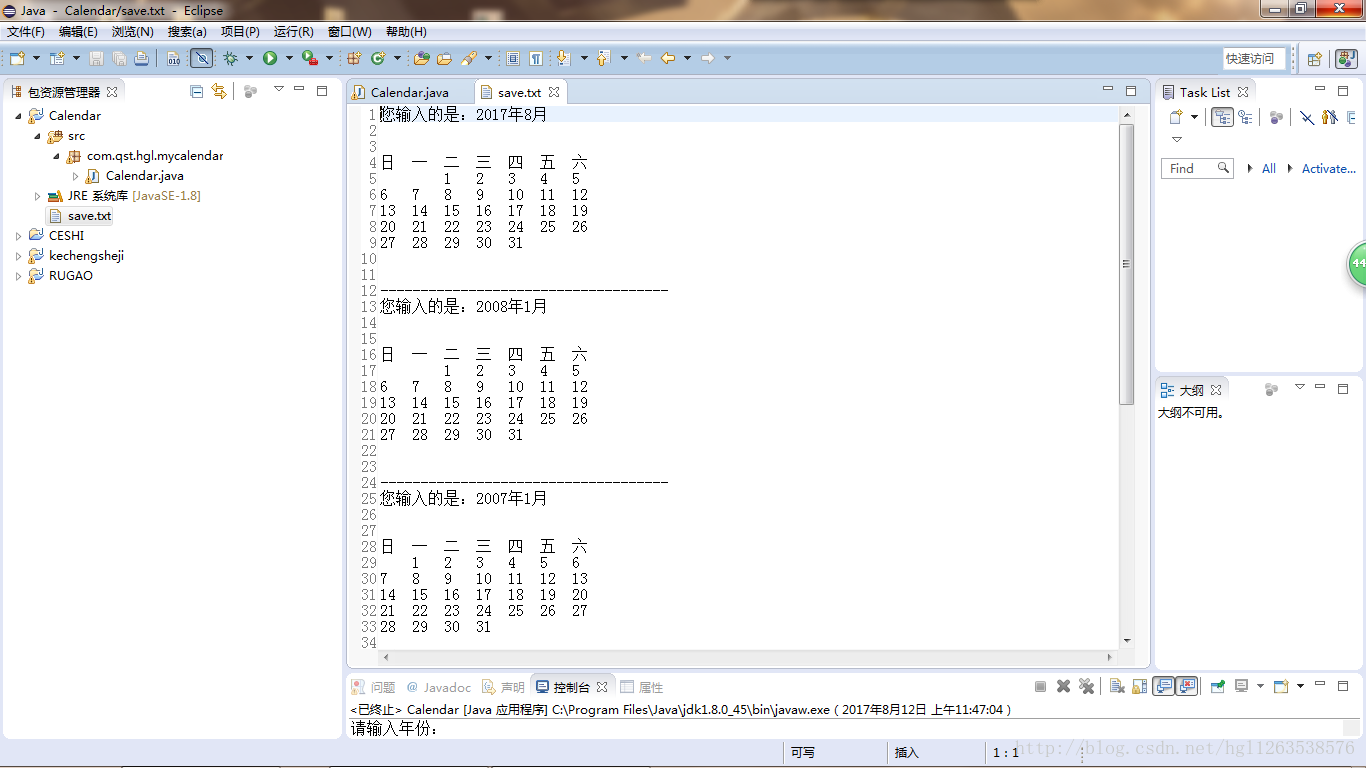Image resolution: width=1366 pixels, height=768 pixels.
Task: Click the Terminate stop icon in the console
Action: (1040, 687)
